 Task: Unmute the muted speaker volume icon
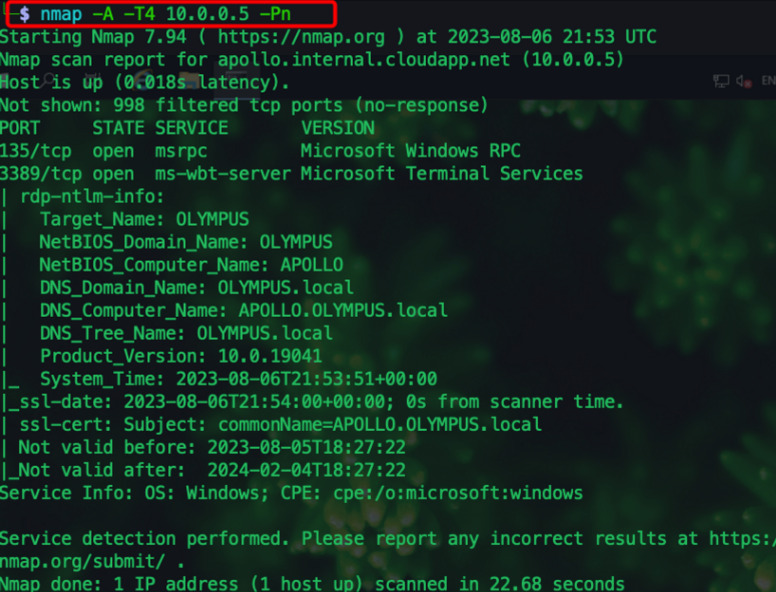pos(744,81)
